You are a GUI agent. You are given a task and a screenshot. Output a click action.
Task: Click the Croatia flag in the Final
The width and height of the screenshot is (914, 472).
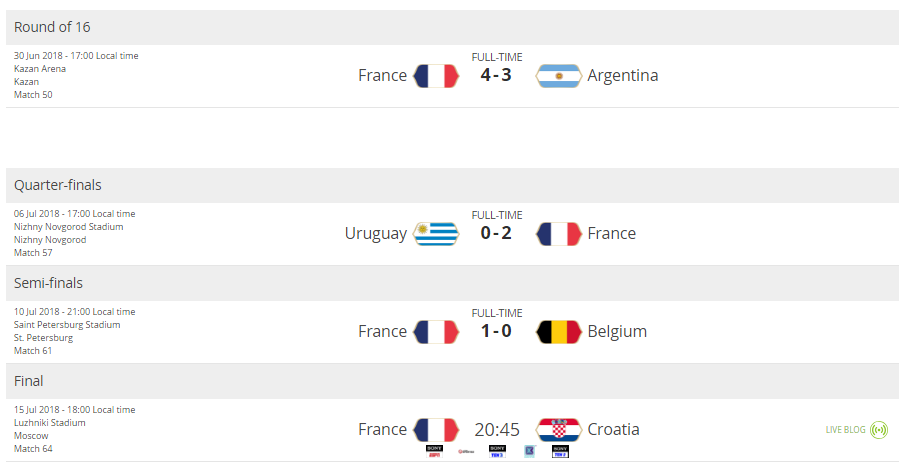tap(558, 430)
